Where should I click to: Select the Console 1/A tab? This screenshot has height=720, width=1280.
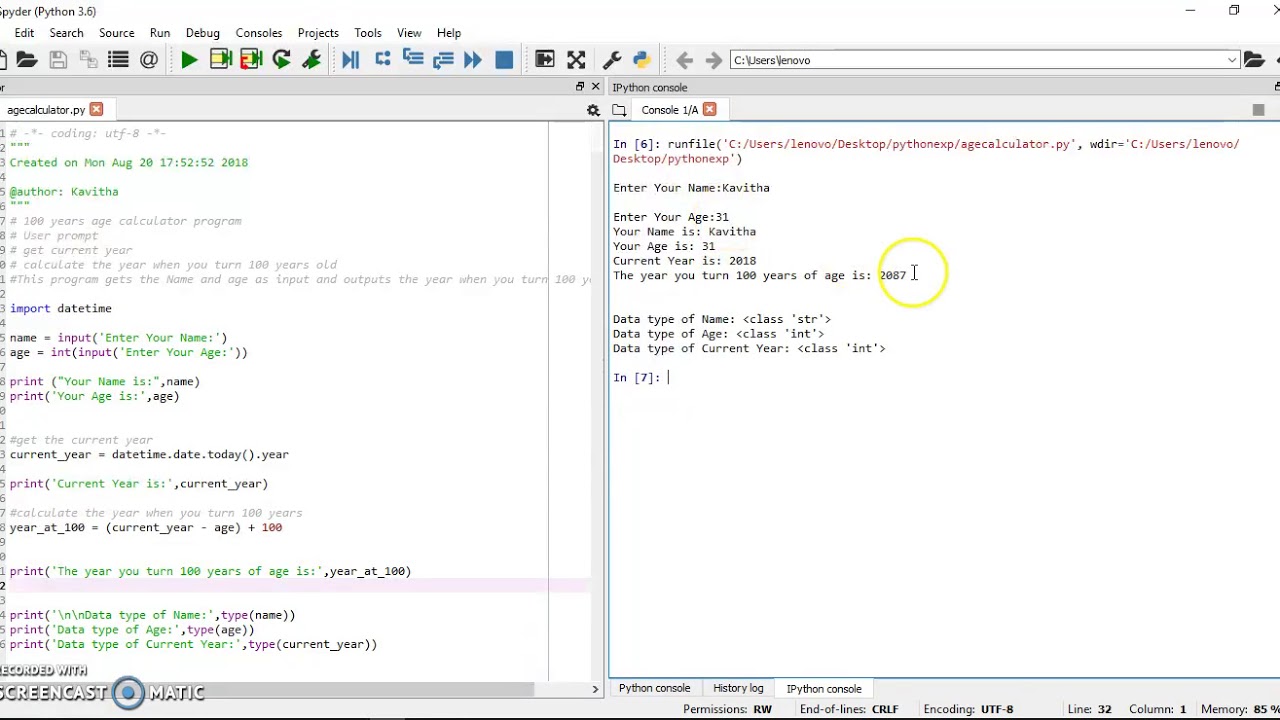pyautogui.click(x=670, y=110)
